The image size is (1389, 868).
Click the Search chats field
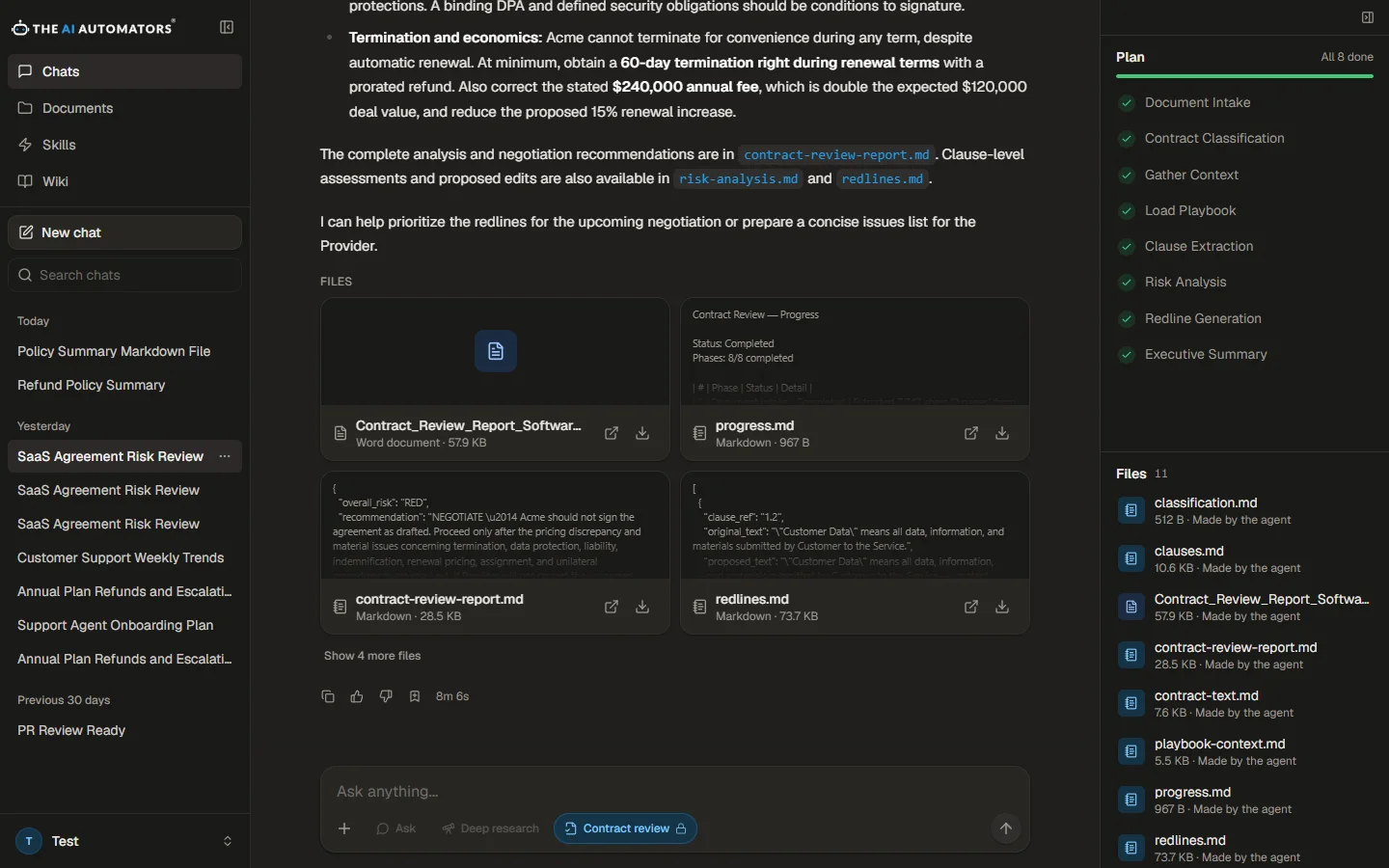point(125,275)
